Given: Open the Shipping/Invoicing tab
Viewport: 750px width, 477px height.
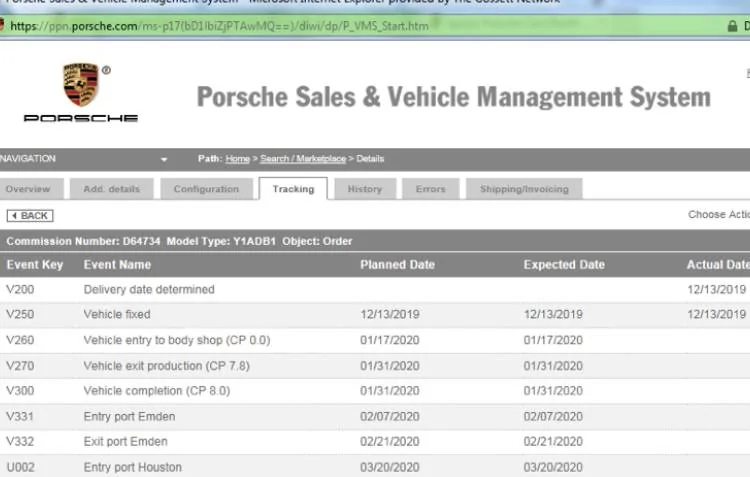Looking at the screenshot, I should point(524,189).
